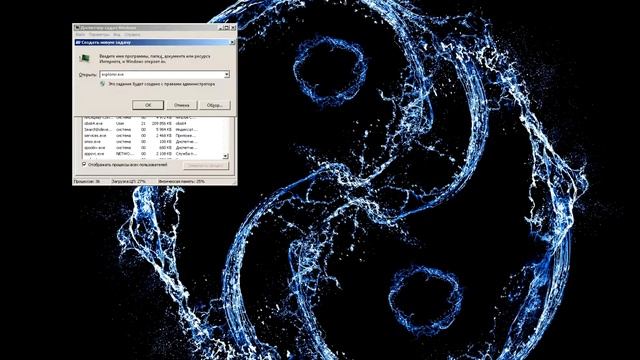
Task: Open the Обзор... file browser button
Action: point(215,105)
